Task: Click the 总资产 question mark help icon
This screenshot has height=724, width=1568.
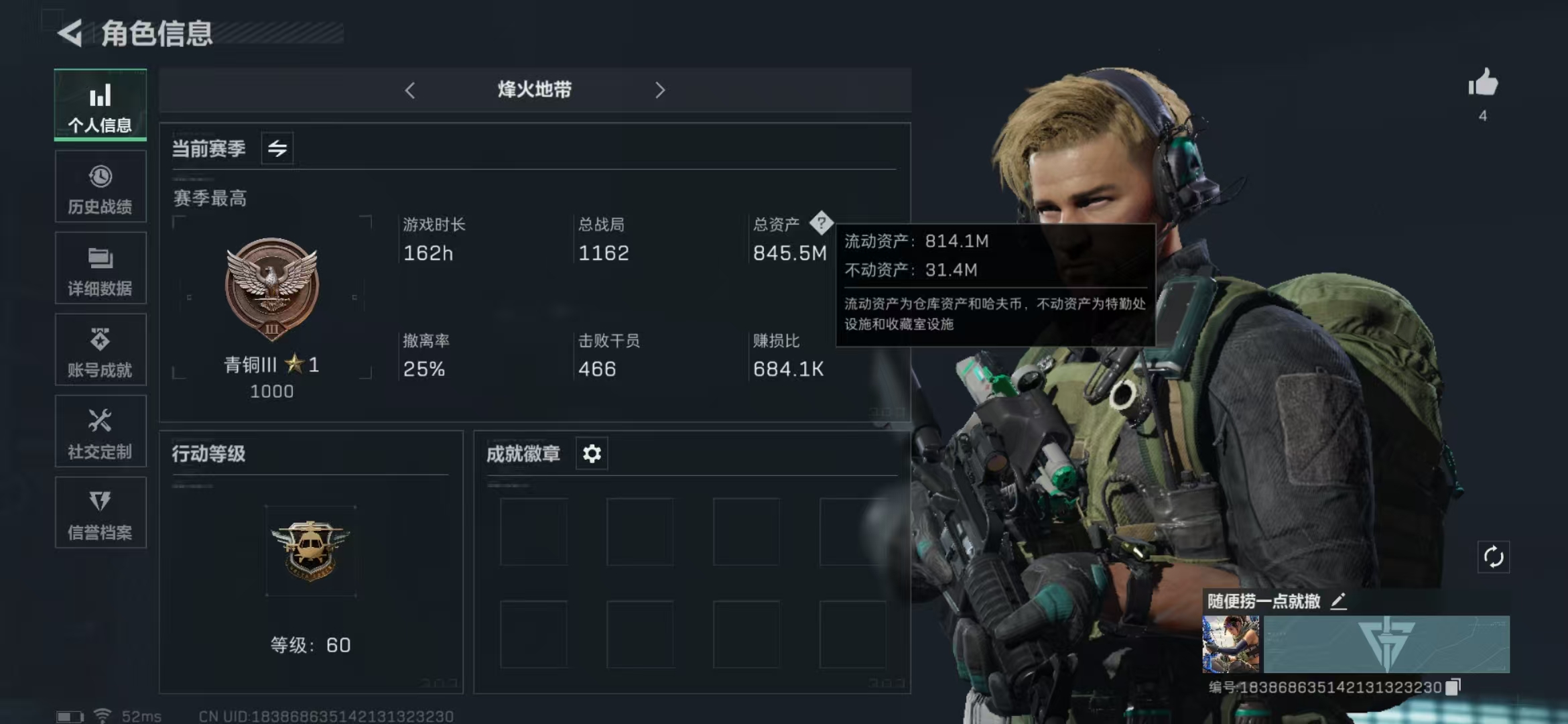Action: pyautogui.click(x=821, y=223)
